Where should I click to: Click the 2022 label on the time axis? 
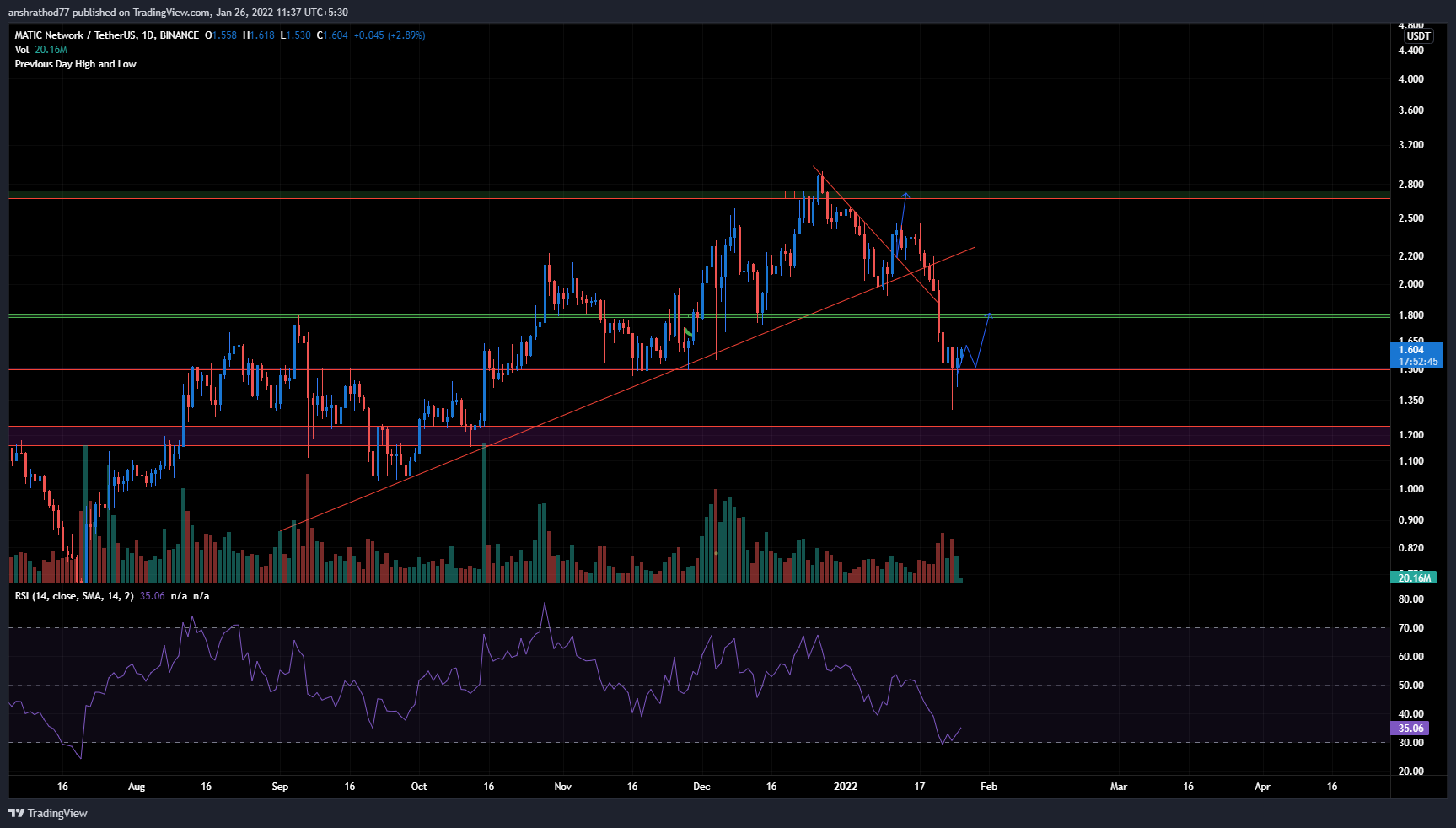click(x=845, y=787)
